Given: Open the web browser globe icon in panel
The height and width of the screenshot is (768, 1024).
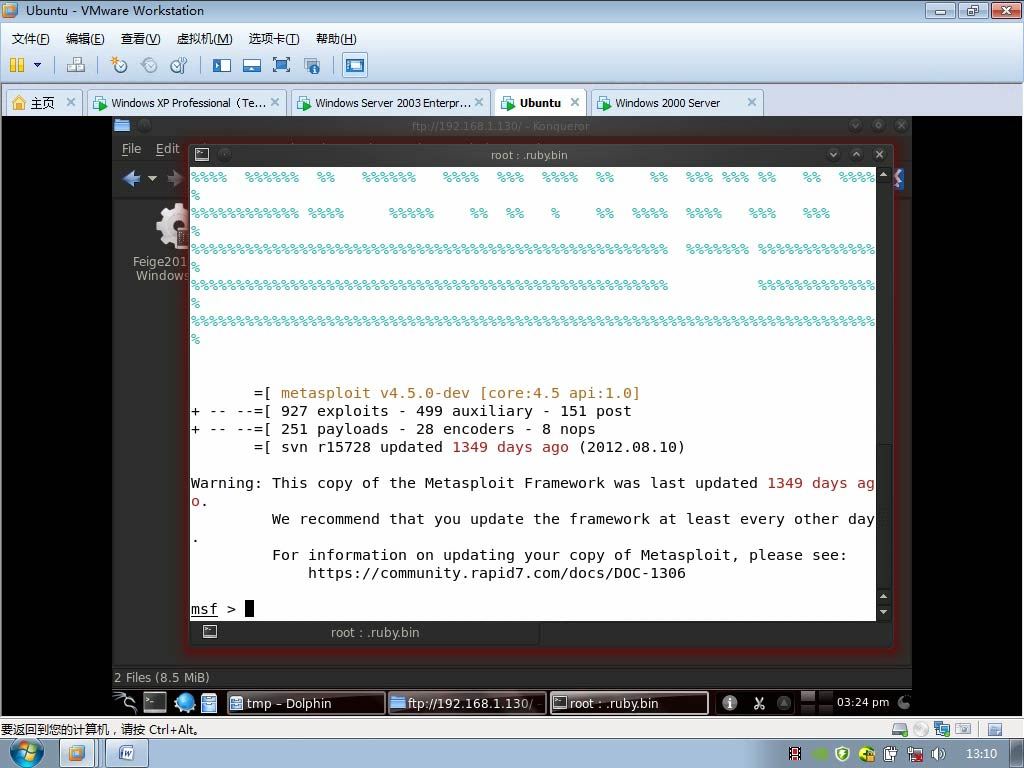Looking at the screenshot, I should click(185, 703).
